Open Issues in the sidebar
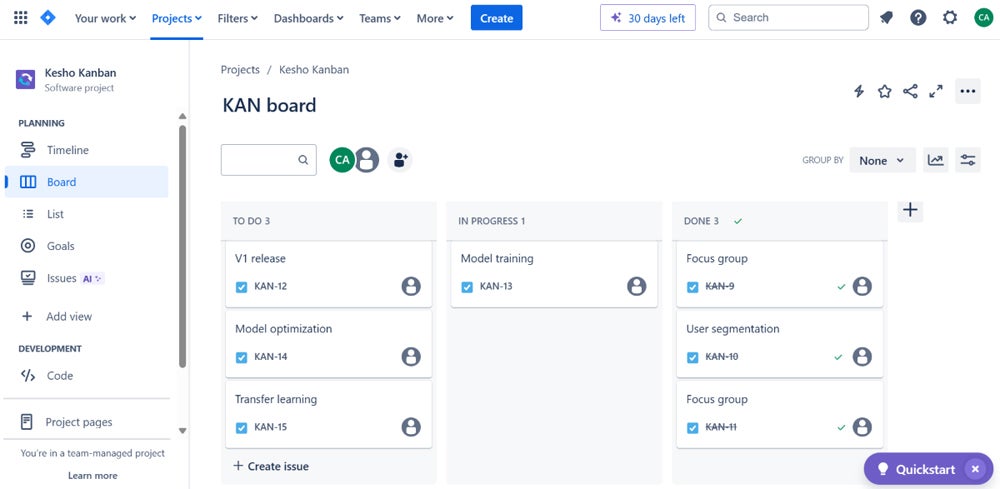Viewport: 1000px width, 489px height. tap(86, 279)
